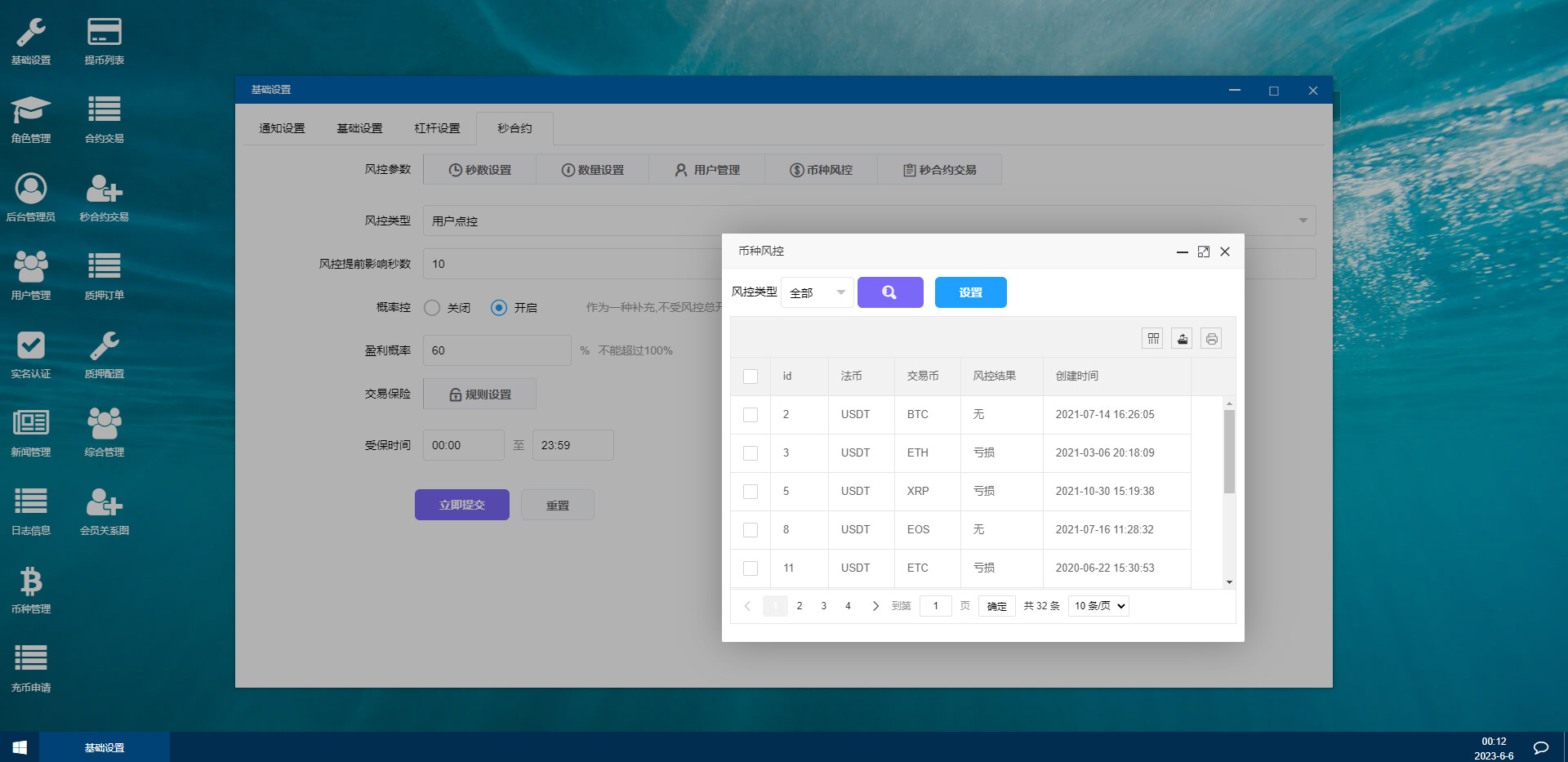This screenshot has width=1568, height=762.
Task: Select the 开启 radio button
Action: tap(499, 308)
